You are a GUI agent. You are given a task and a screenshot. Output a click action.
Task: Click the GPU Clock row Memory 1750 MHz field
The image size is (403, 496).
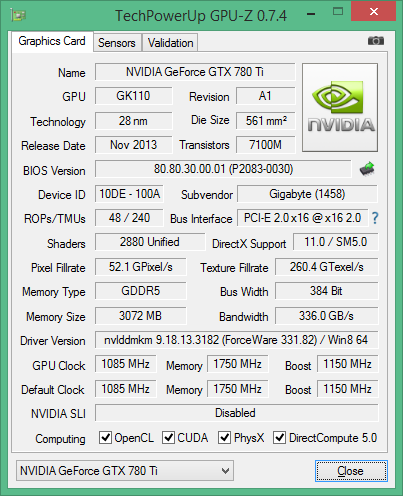238,364
